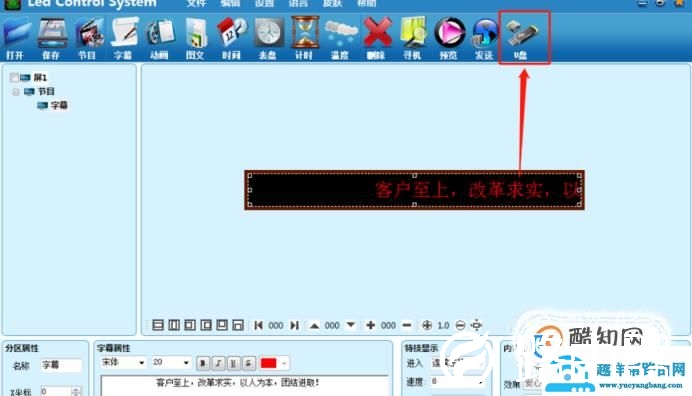
Task: Select the 字幕 tree item
Action: tap(59, 105)
